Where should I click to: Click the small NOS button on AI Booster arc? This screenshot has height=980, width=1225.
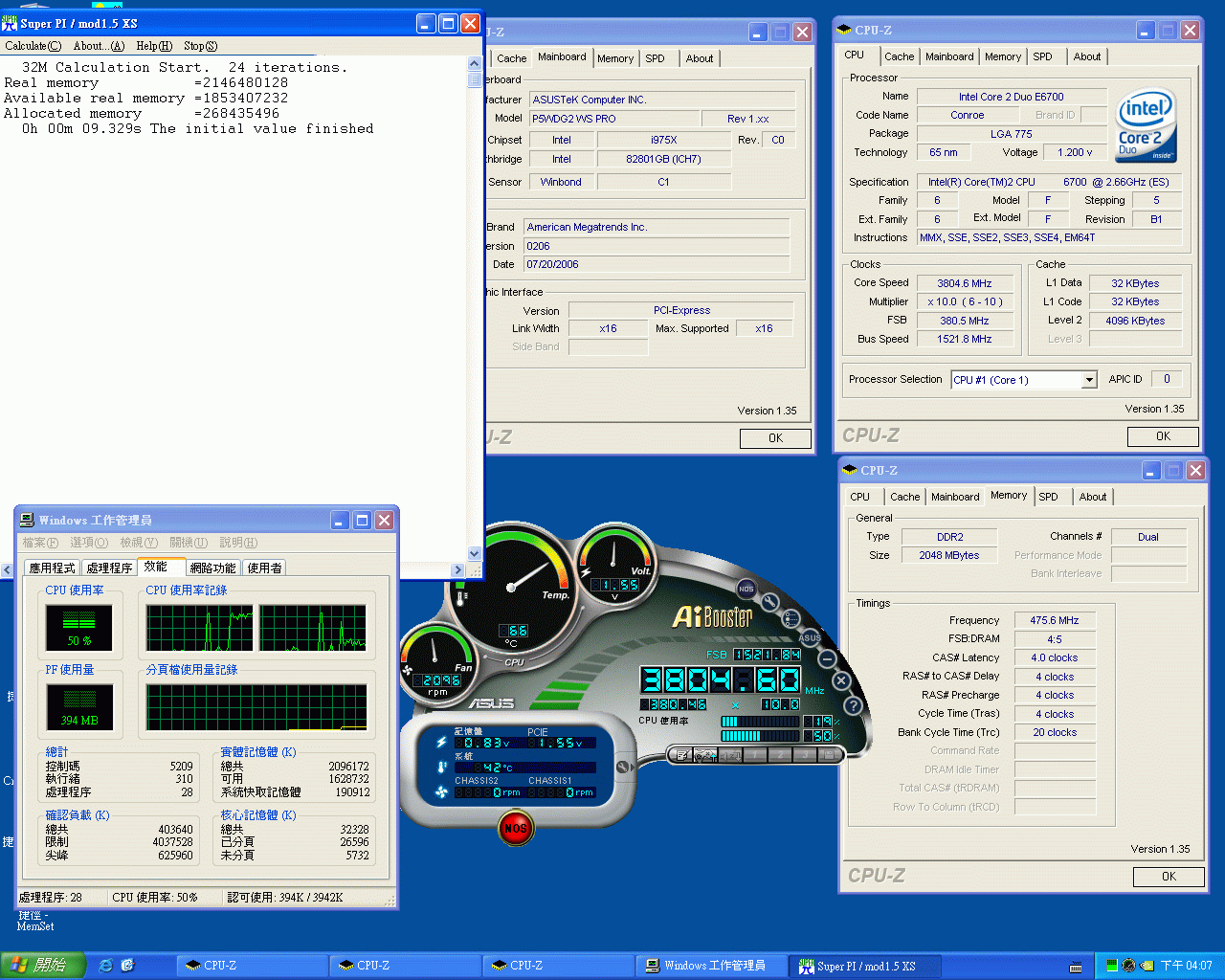(746, 589)
